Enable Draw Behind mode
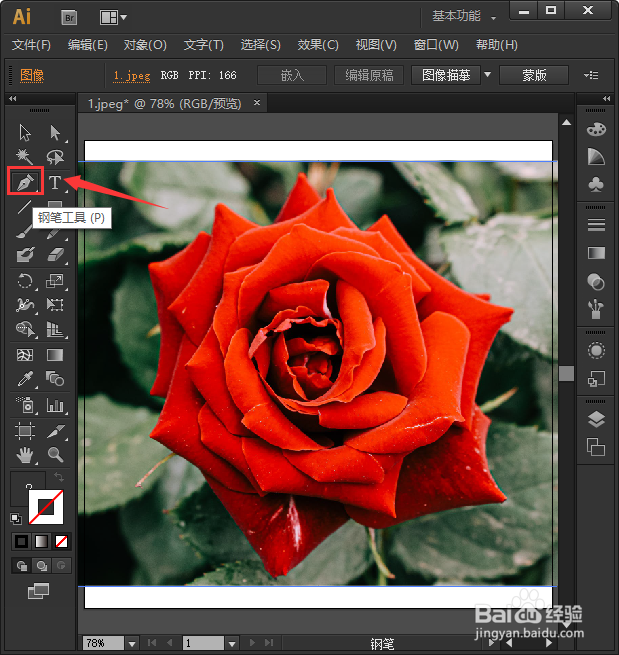619x655 pixels. 41,566
